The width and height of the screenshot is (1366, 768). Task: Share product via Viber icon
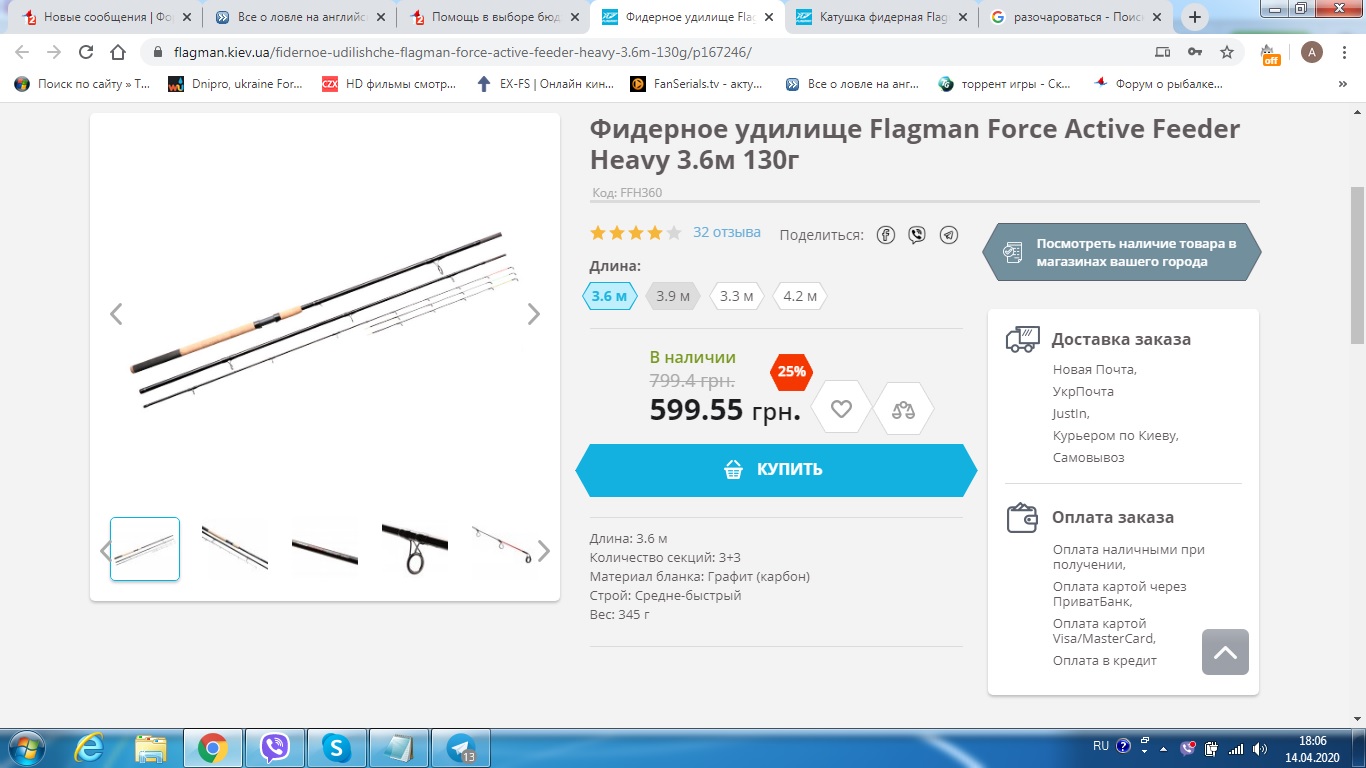click(x=917, y=235)
